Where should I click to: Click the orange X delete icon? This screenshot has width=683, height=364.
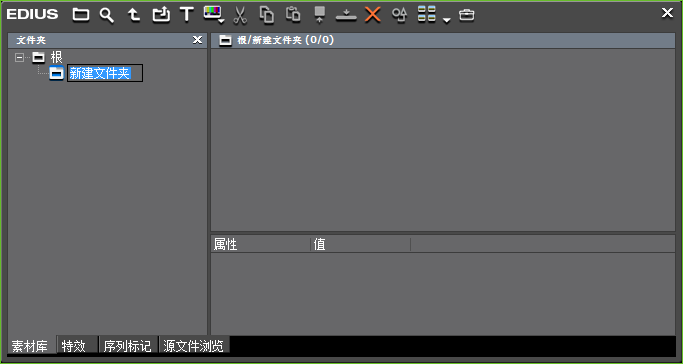[372, 15]
